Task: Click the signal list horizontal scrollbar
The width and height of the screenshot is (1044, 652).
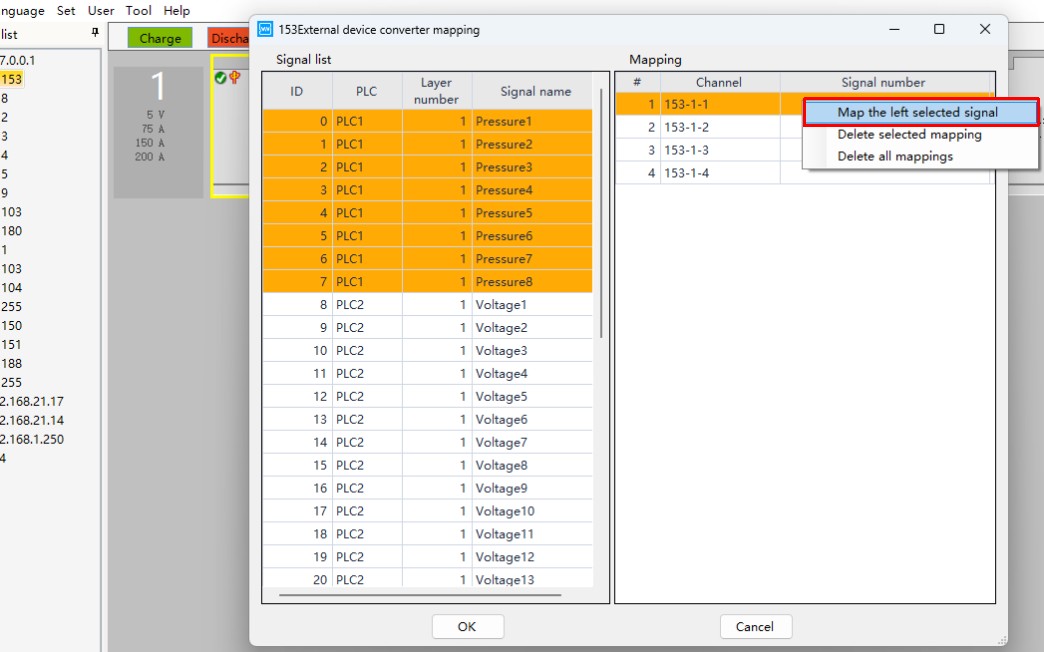Action: pyautogui.click(x=420, y=596)
